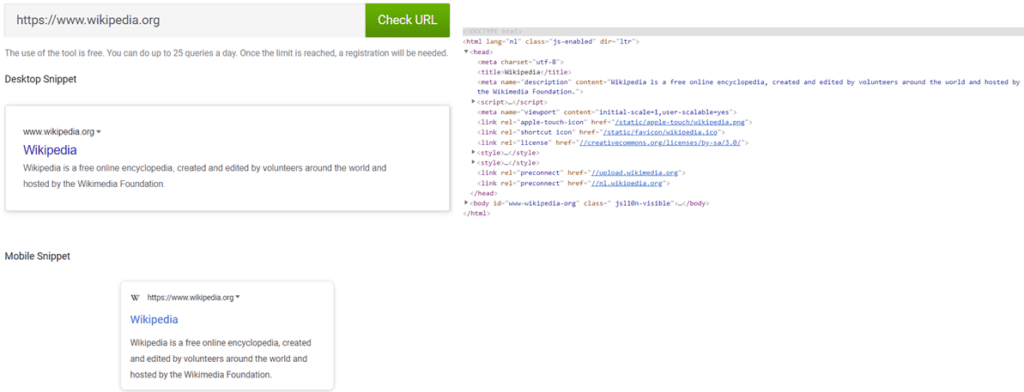The width and height of the screenshot is (1024, 392).
Task: Select the meta name="viewport" line
Action: pyautogui.click(x=607, y=112)
